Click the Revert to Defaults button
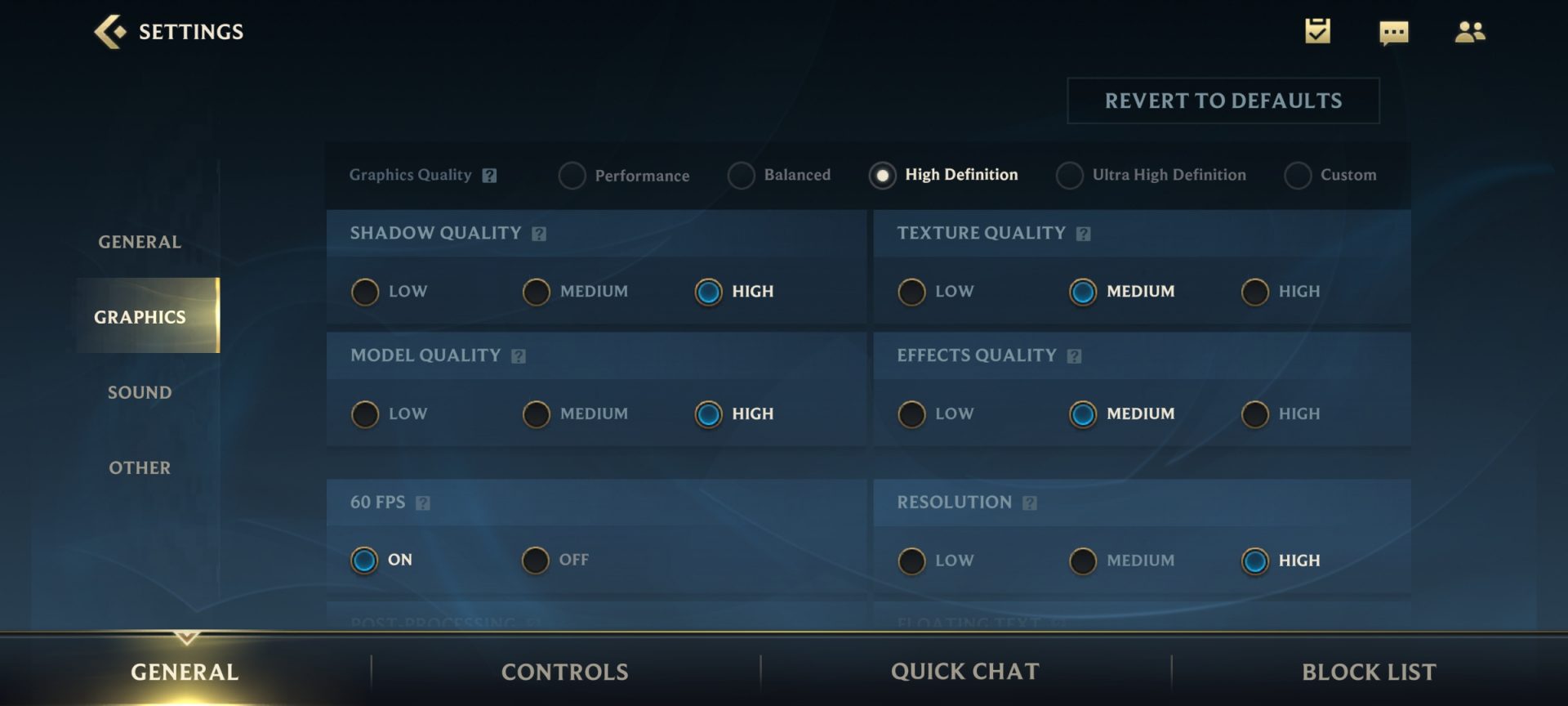Screen dimensions: 1568x706 1223,101
